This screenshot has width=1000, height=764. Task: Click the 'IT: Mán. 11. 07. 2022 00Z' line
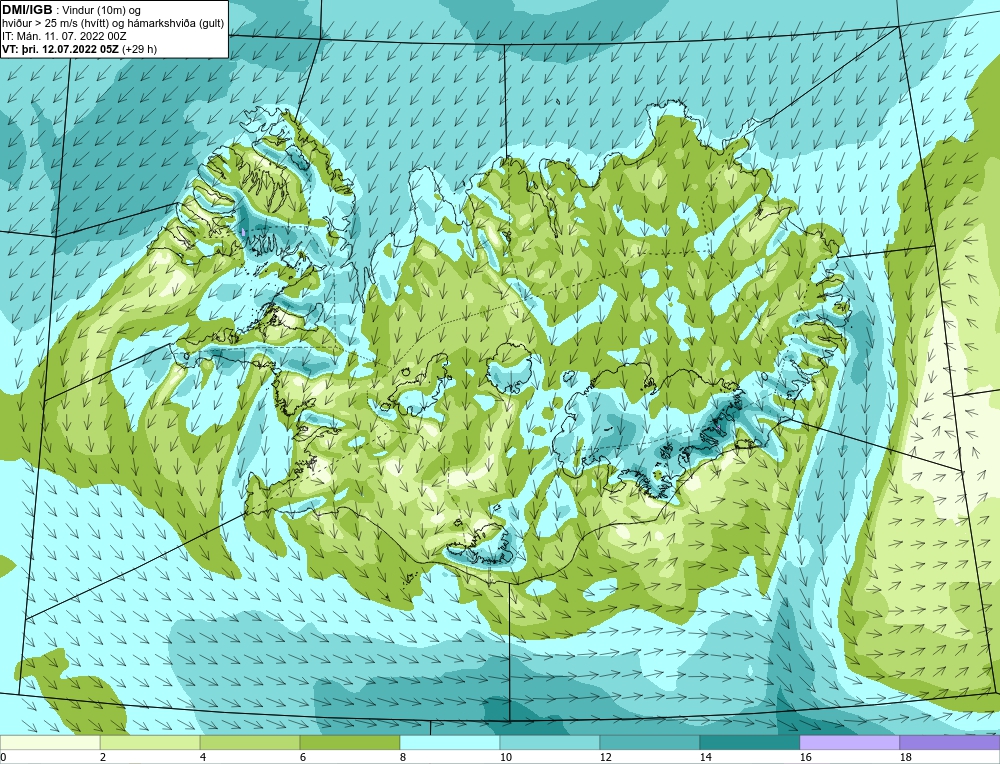pyautogui.click(x=64, y=36)
